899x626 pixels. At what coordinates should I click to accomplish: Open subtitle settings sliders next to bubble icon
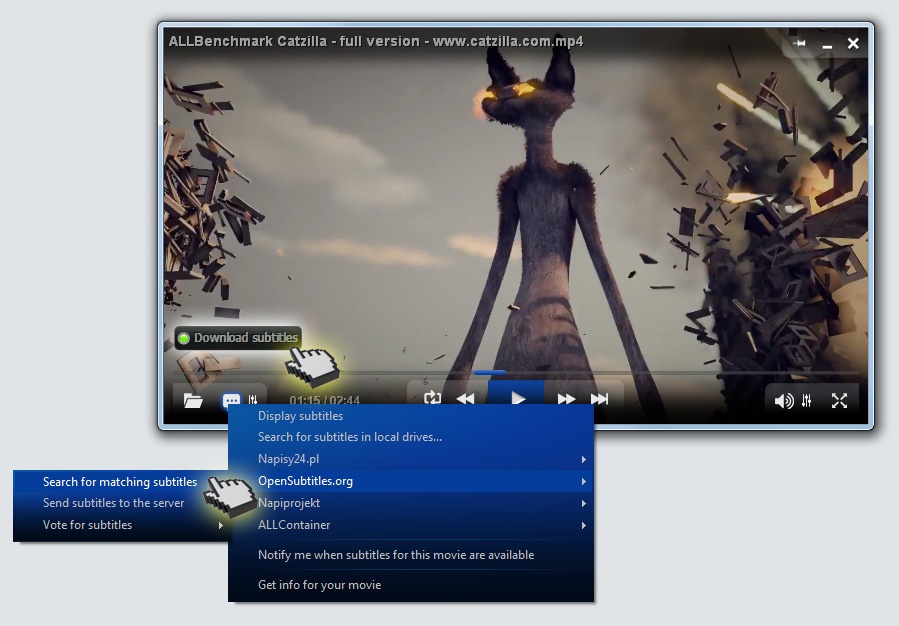point(253,400)
